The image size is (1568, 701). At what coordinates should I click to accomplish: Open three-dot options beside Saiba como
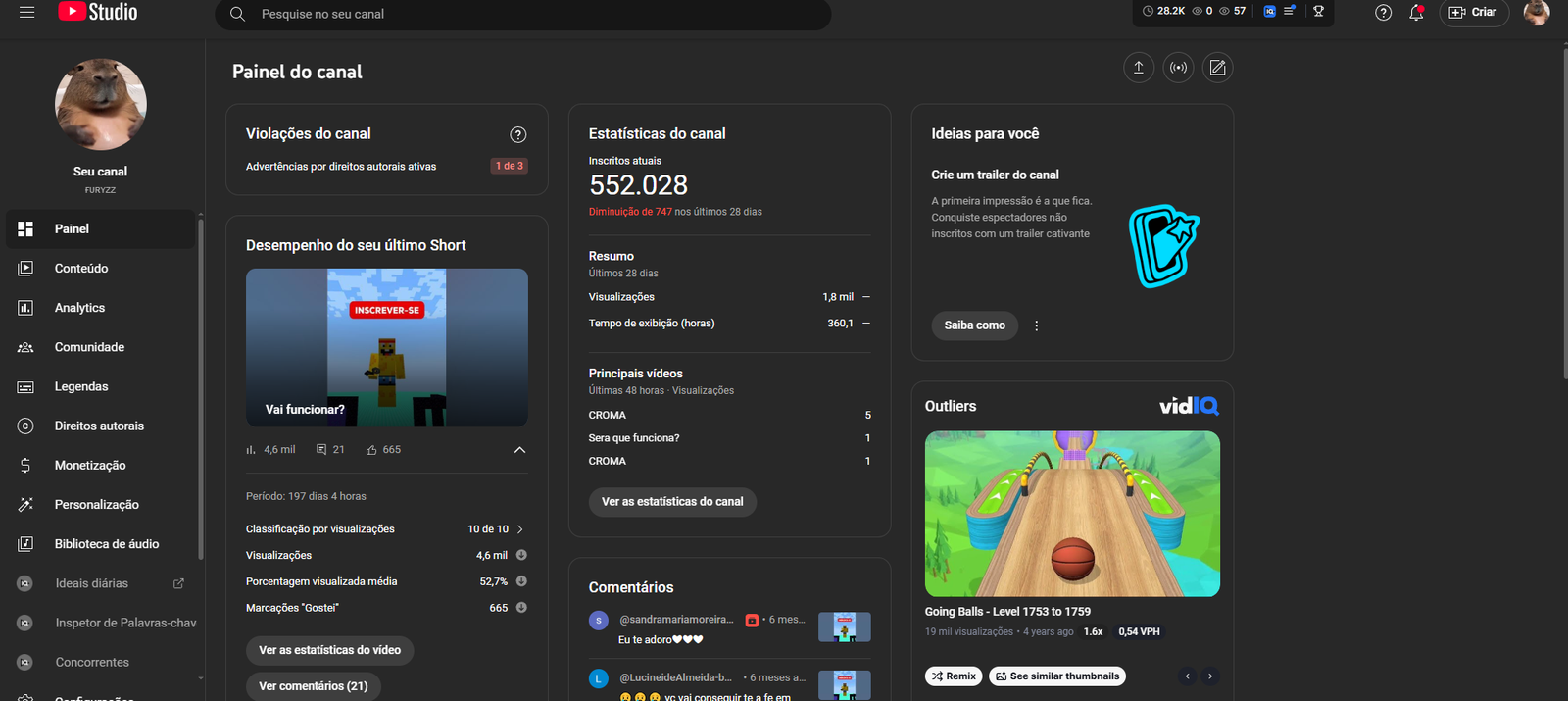1036,325
